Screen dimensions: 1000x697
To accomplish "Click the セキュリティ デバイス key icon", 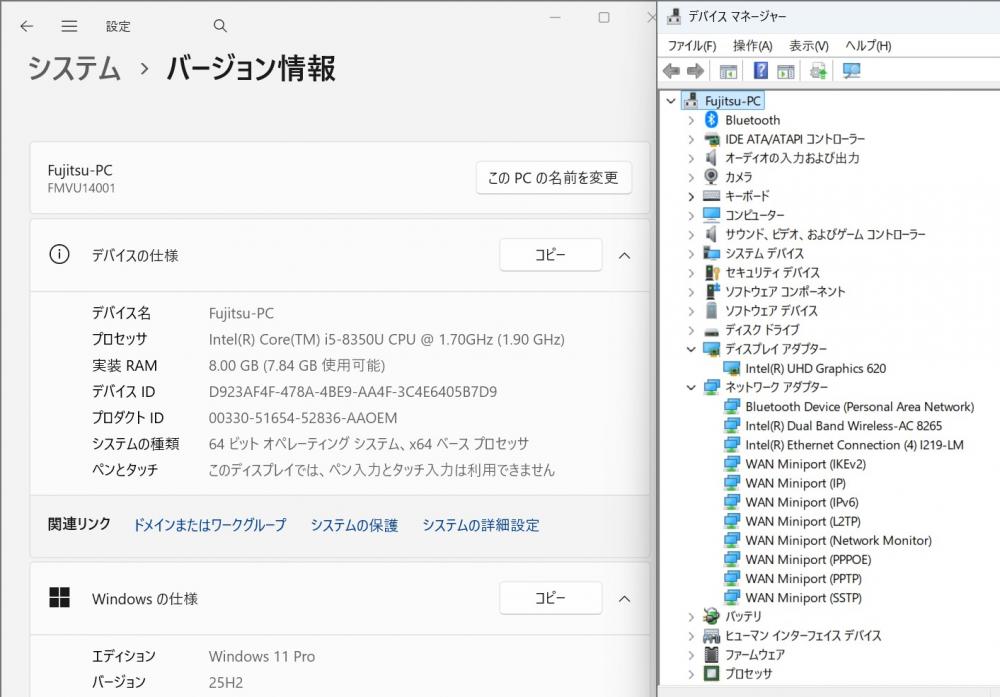I will (x=712, y=272).
